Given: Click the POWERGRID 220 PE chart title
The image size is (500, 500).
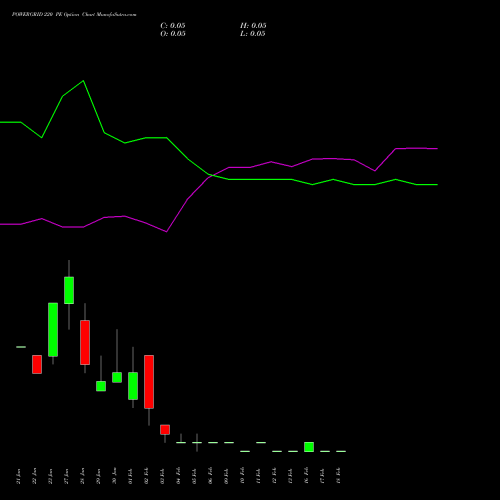Looking at the screenshot, I should 74,15.
